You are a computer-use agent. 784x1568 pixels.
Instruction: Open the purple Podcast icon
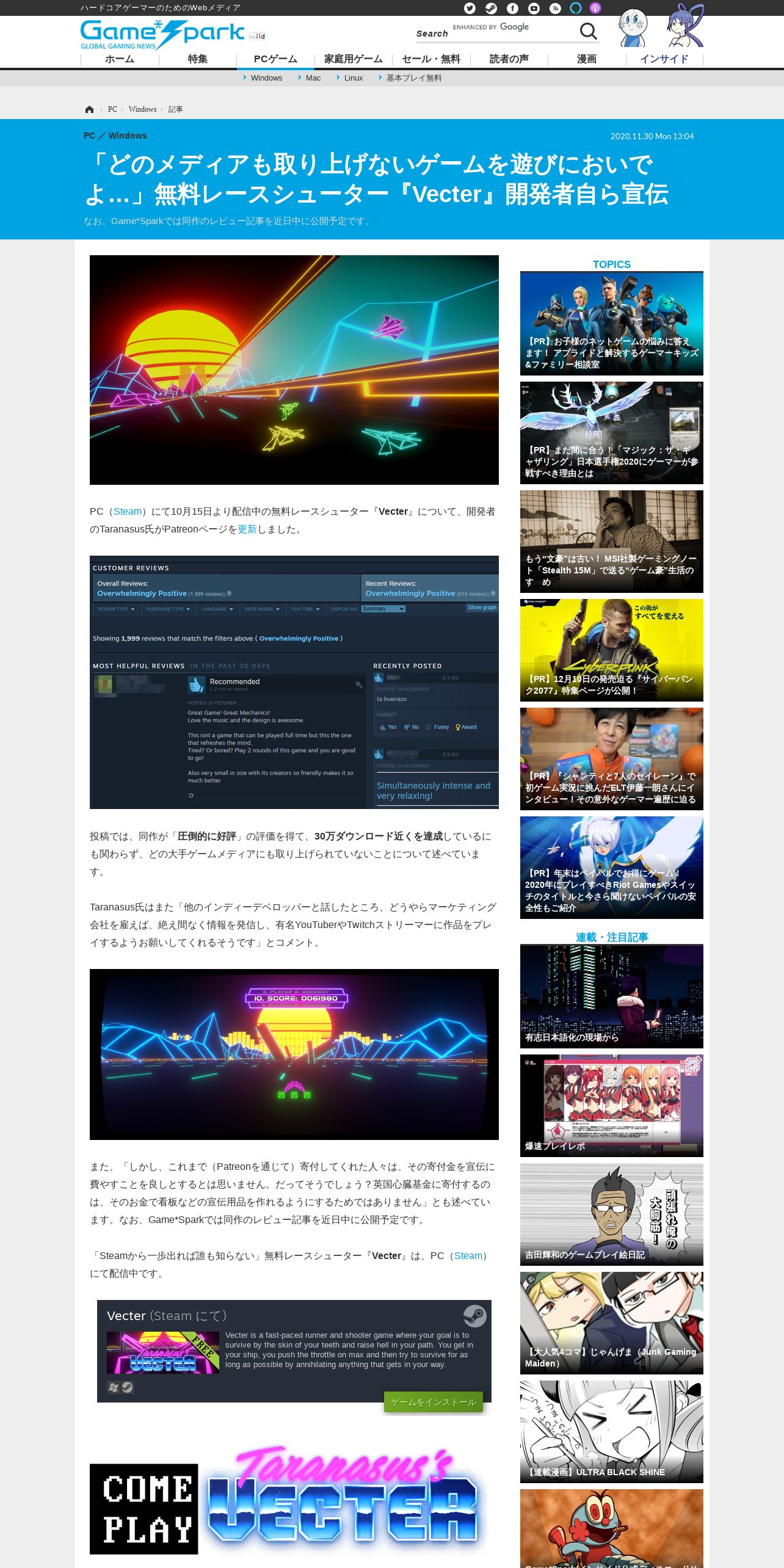[x=595, y=8]
